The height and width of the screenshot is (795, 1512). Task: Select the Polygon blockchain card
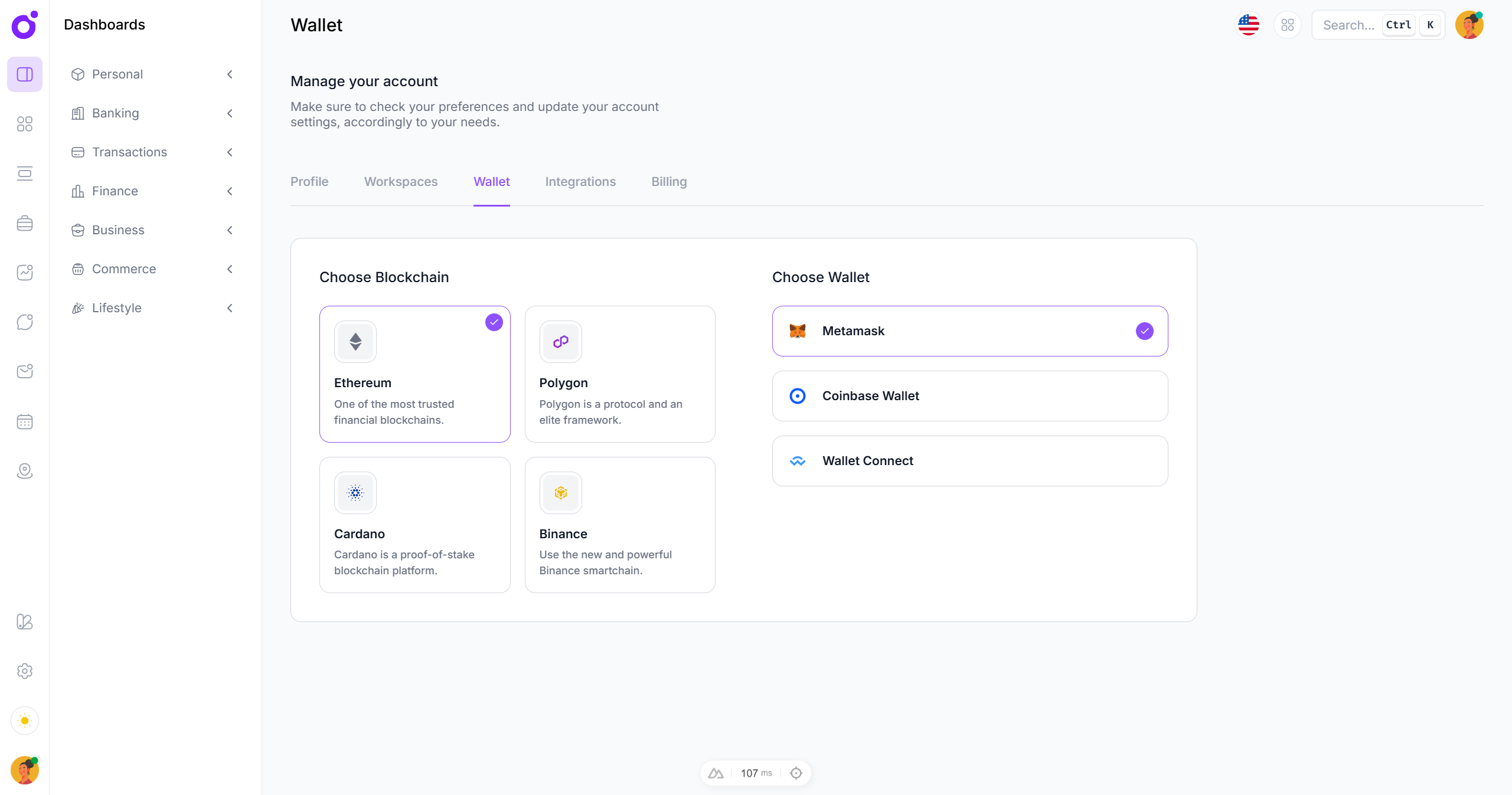pyautogui.click(x=619, y=374)
